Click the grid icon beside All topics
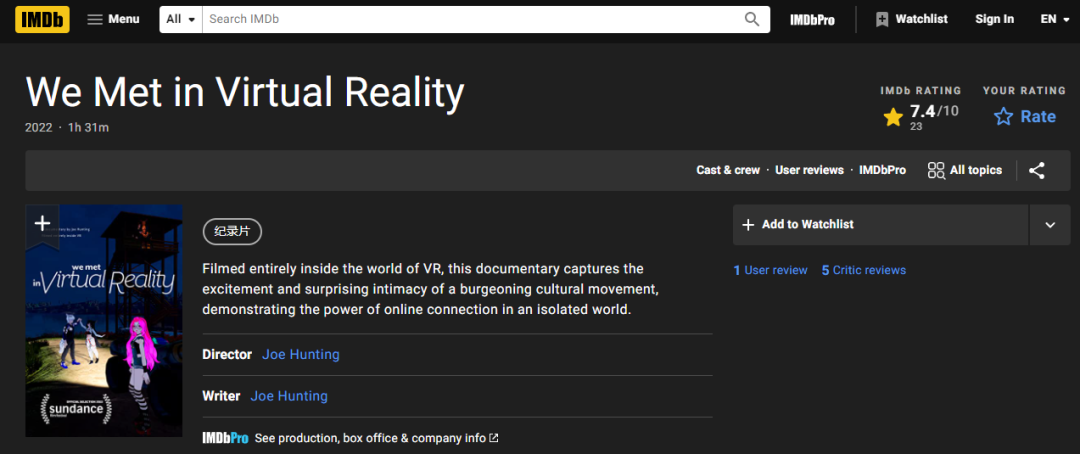The height and width of the screenshot is (454, 1080). click(x=936, y=170)
